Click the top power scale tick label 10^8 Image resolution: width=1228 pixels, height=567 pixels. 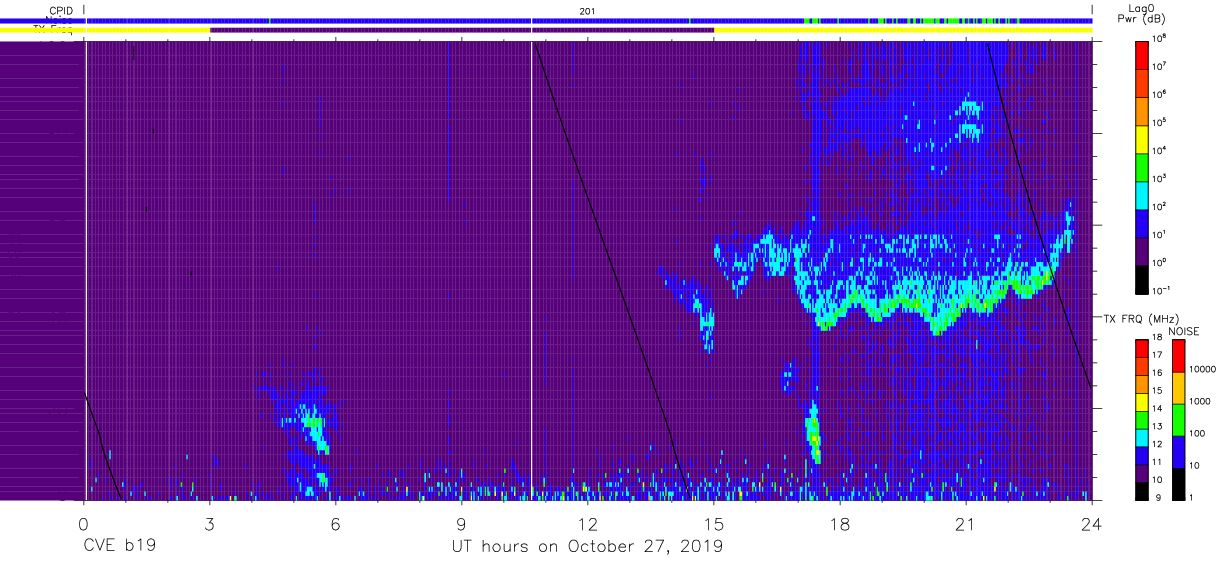1158,37
